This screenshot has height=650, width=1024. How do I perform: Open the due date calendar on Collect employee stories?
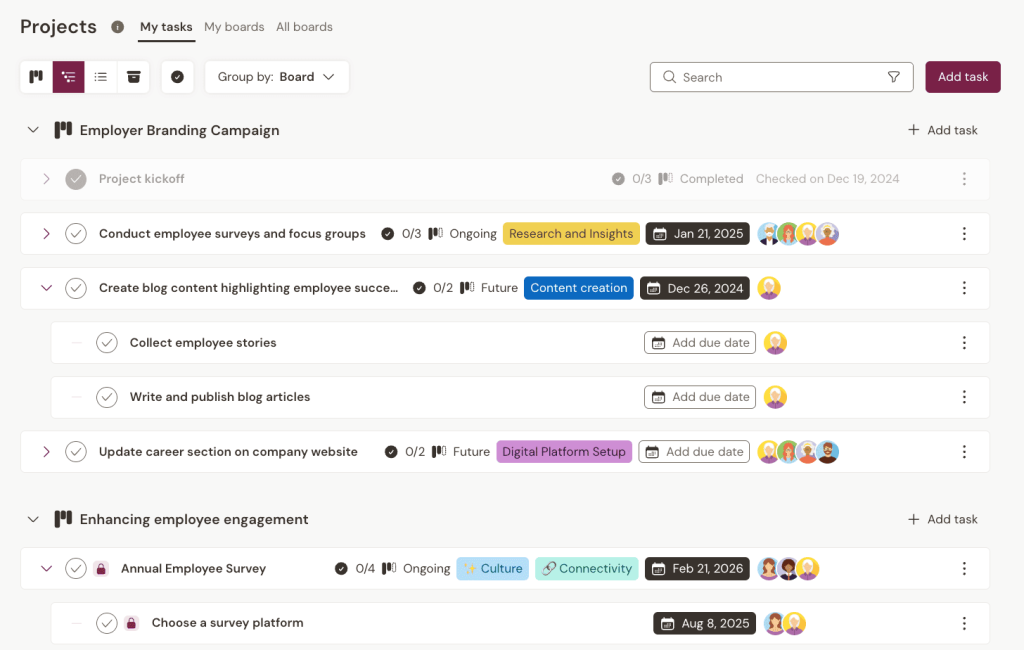699,342
